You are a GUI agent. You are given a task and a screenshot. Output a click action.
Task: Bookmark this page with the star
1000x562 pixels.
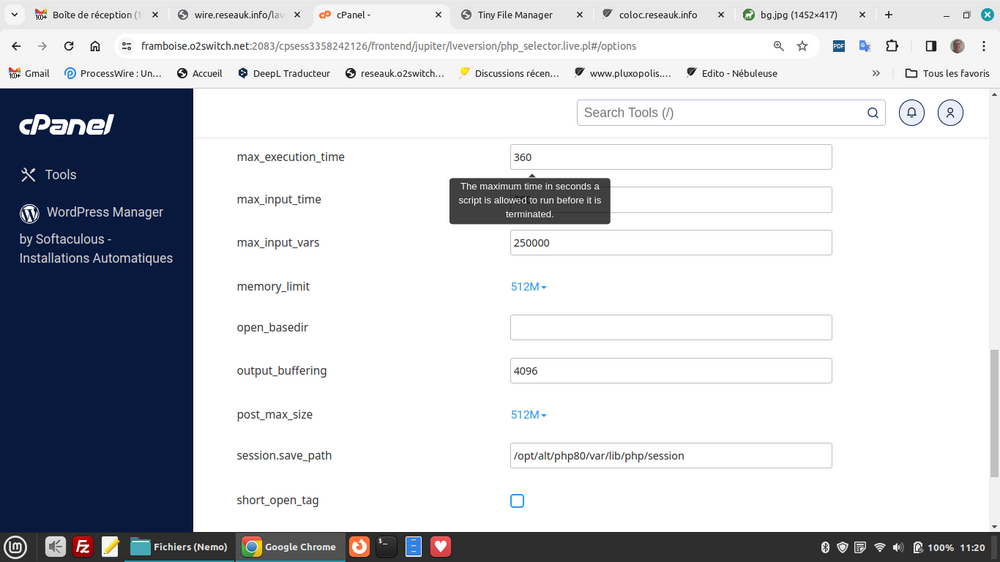click(x=802, y=46)
